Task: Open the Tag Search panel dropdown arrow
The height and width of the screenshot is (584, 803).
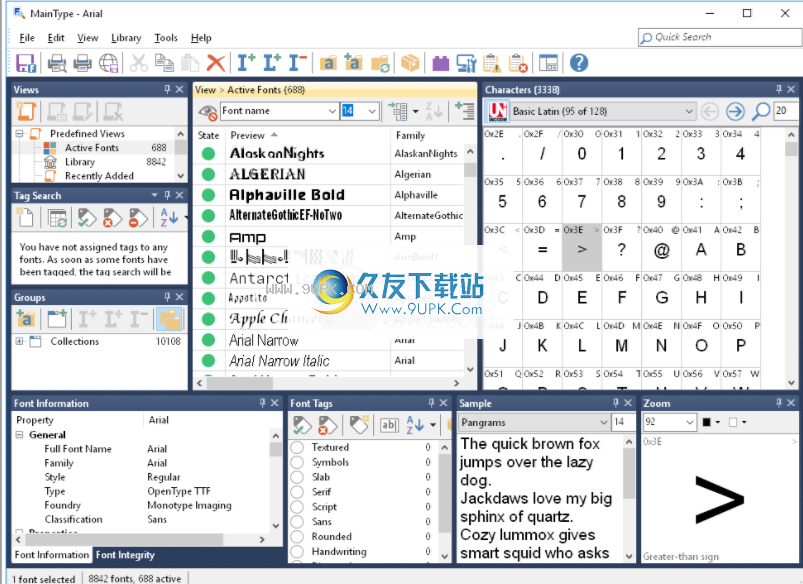Action: coord(154,195)
